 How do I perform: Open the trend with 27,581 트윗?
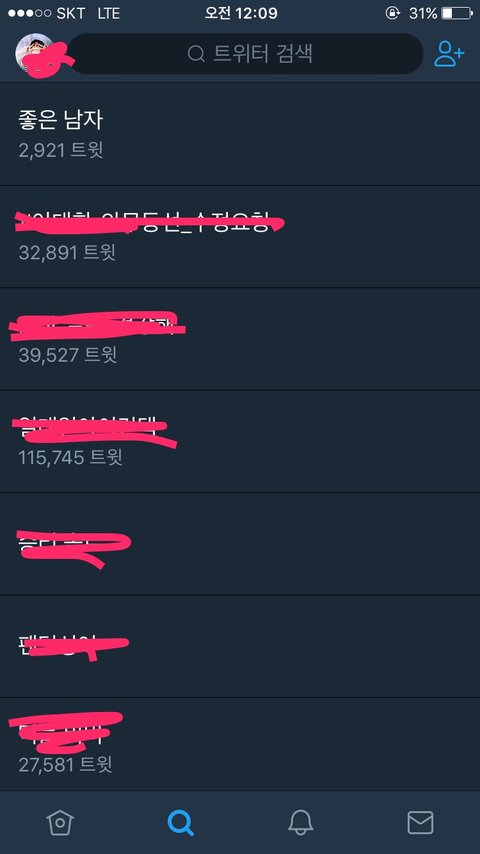pos(240,744)
